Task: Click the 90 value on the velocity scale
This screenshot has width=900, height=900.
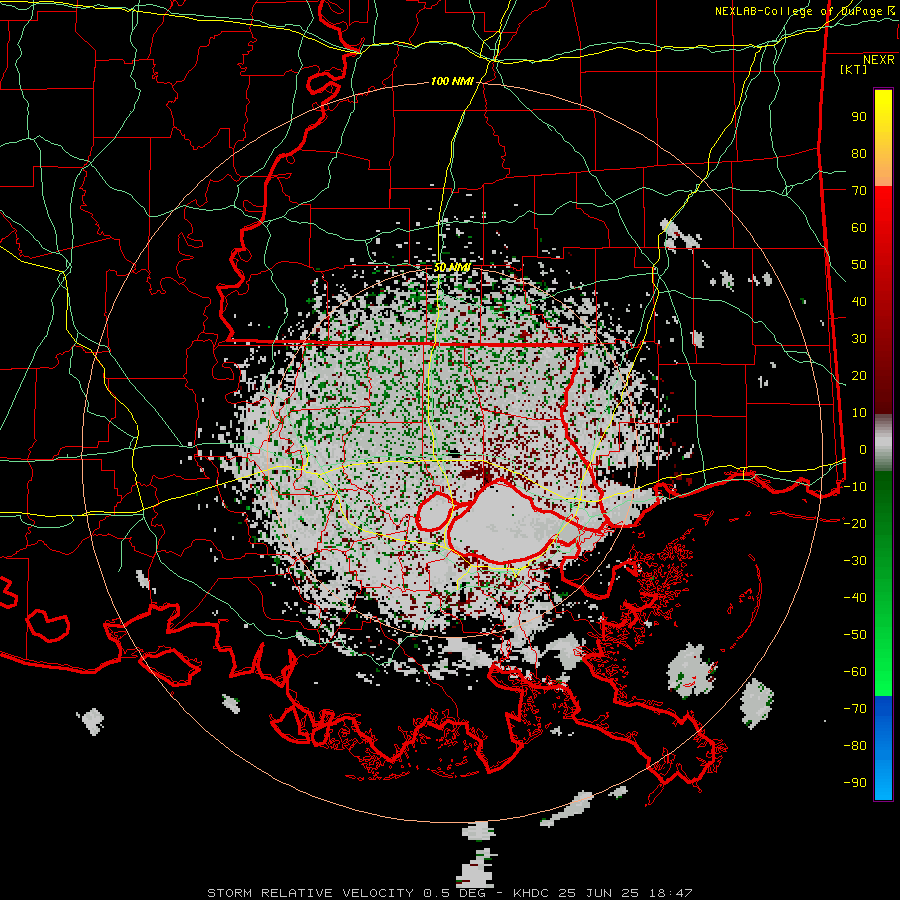Action: [x=859, y=117]
